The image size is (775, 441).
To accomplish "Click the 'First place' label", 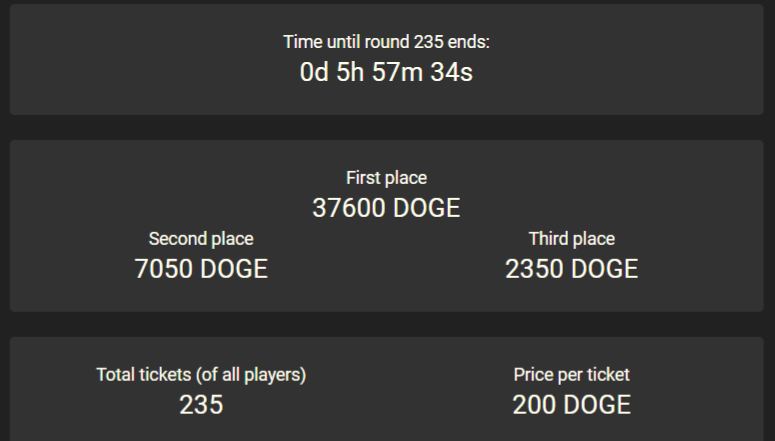I will click(x=387, y=178).
